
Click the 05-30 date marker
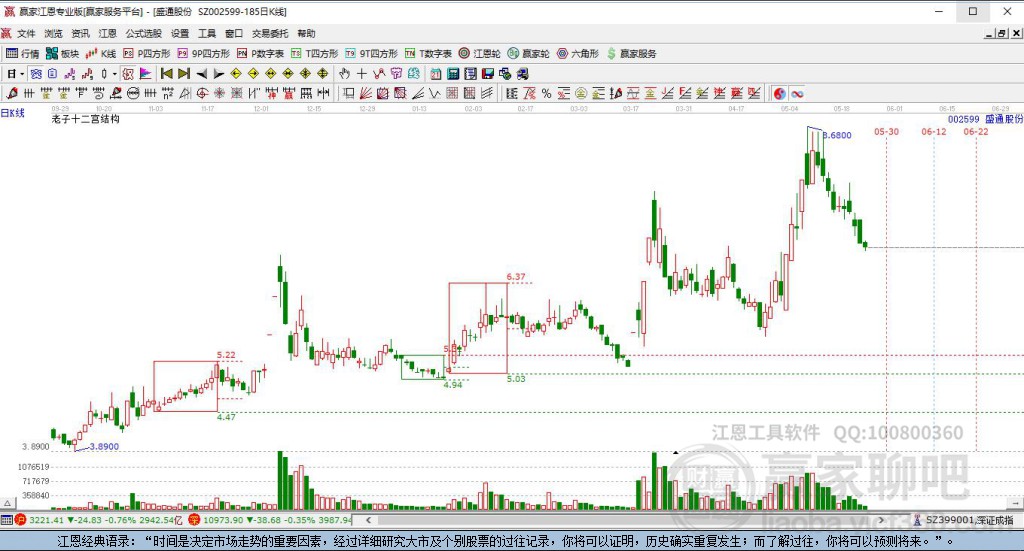[886, 132]
